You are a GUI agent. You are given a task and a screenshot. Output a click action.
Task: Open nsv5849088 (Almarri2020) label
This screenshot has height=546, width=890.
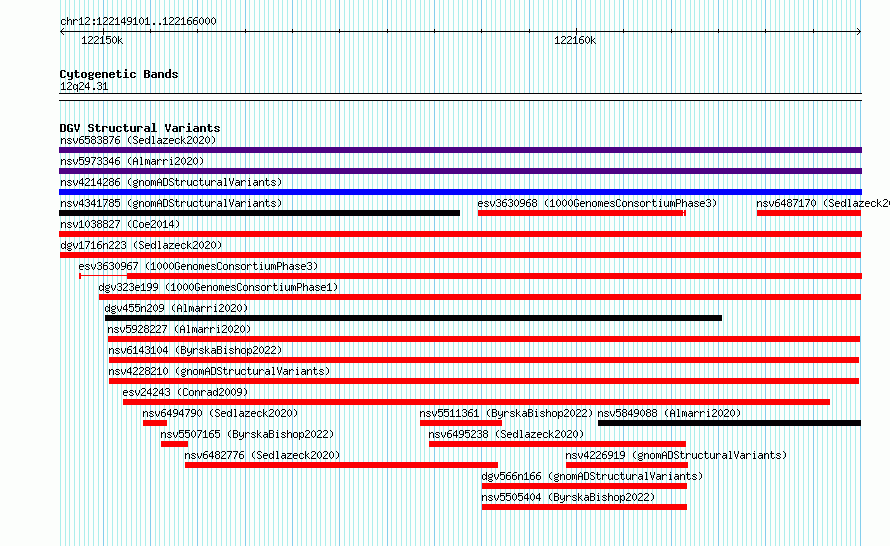[x=669, y=413]
